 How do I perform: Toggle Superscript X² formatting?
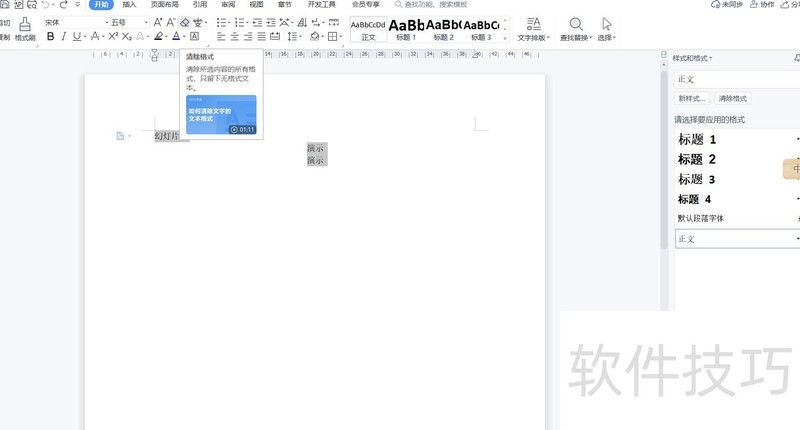tap(113, 36)
